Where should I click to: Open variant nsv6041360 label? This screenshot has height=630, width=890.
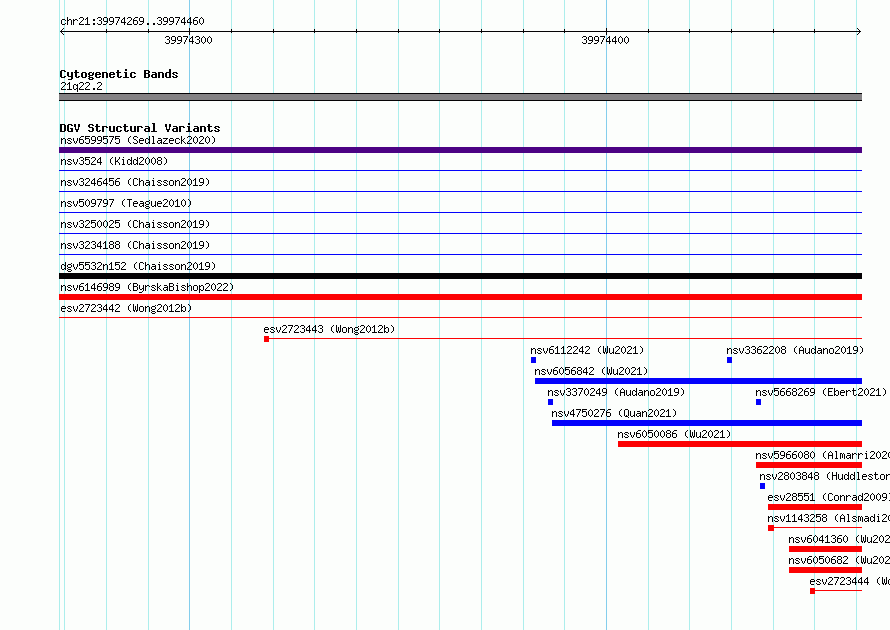click(839, 539)
